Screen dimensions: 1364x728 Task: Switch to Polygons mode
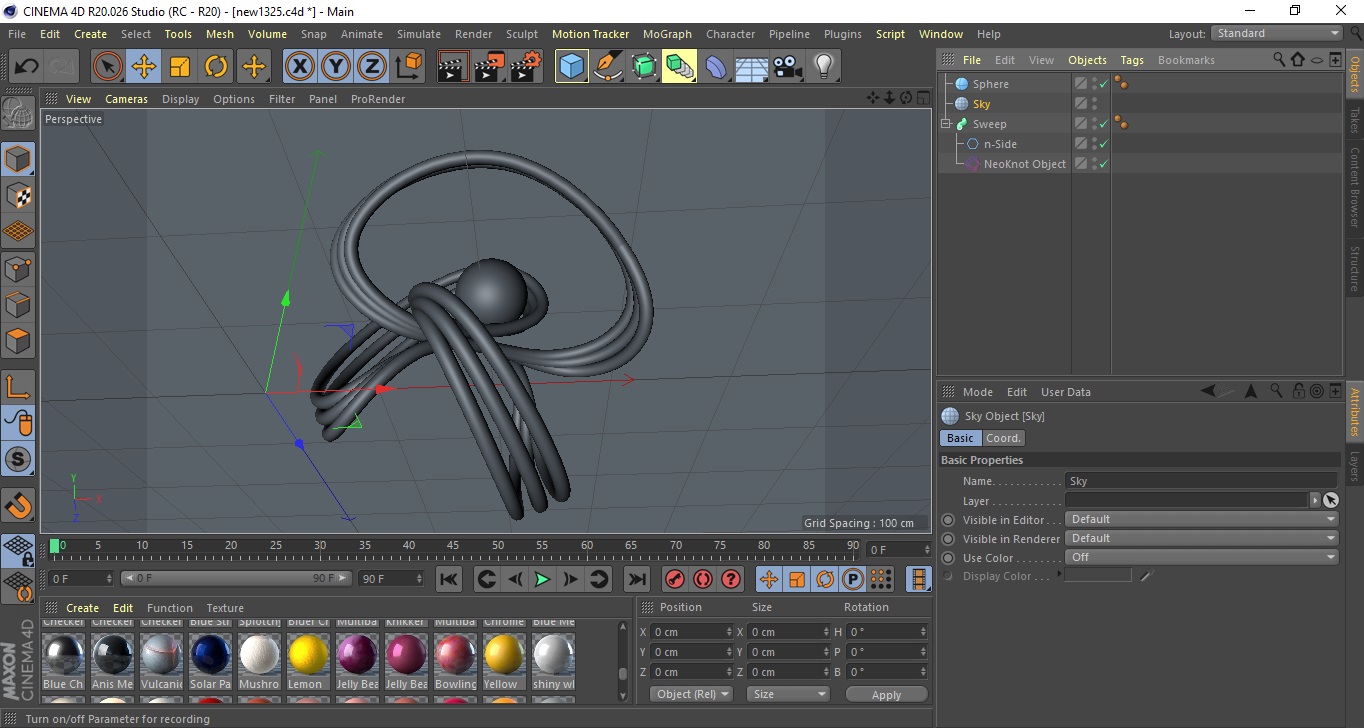coord(18,341)
